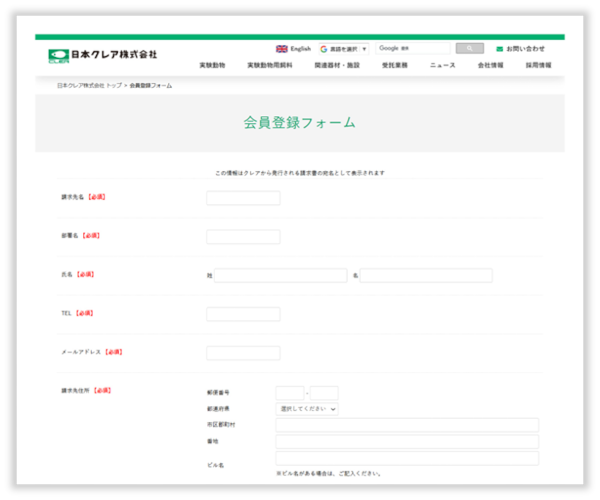Click the 会員登録フォーム page heading
Image resolution: width=600 pixels, height=500 pixels.
pos(300,123)
